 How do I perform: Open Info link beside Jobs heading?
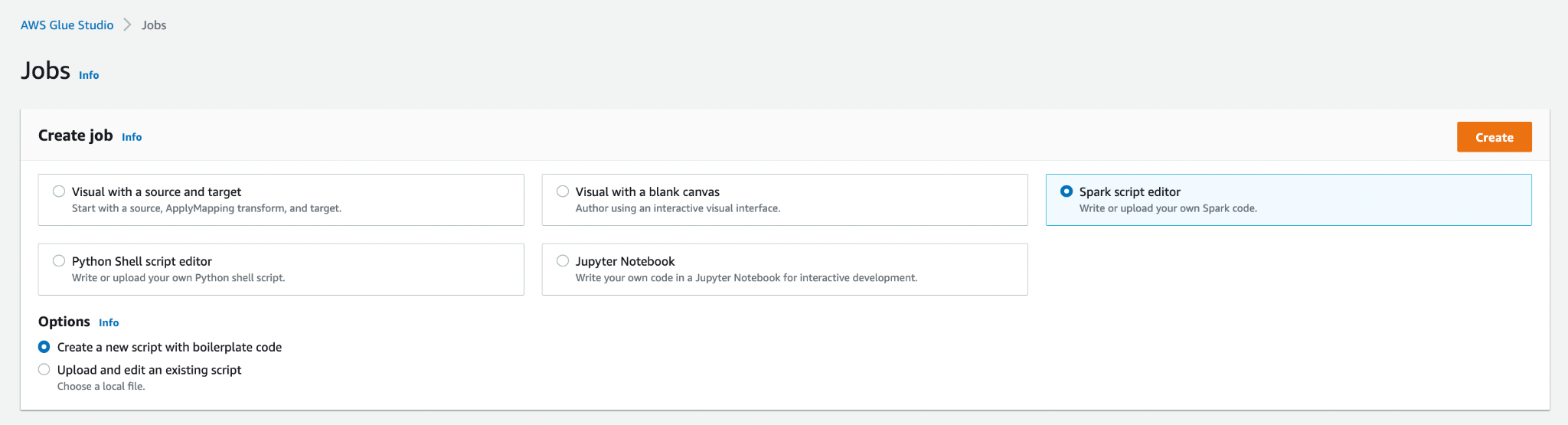(x=89, y=75)
